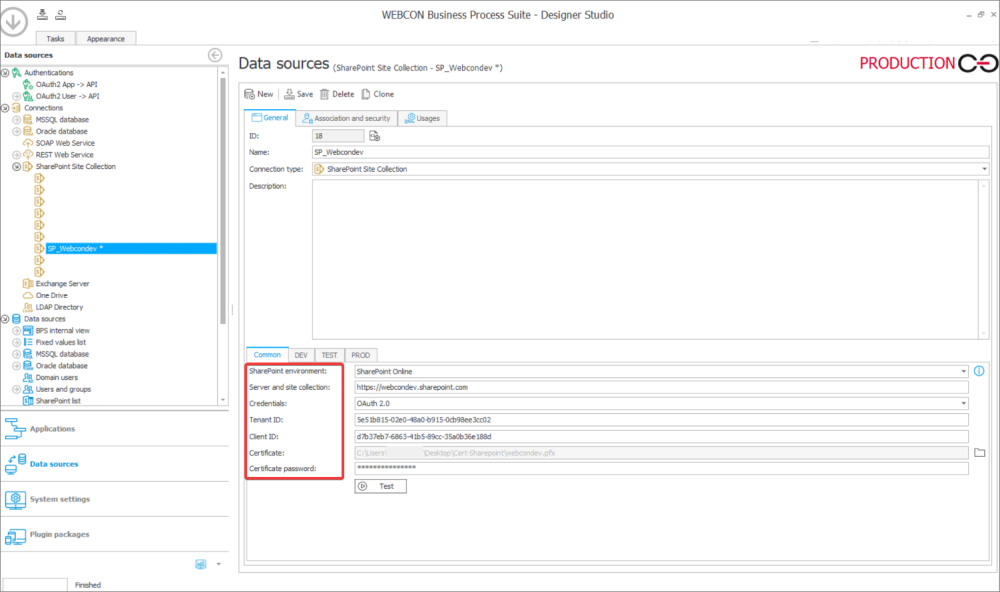Collapse the SharePoint Site Collection tree node
The image size is (1000, 592).
point(17,167)
